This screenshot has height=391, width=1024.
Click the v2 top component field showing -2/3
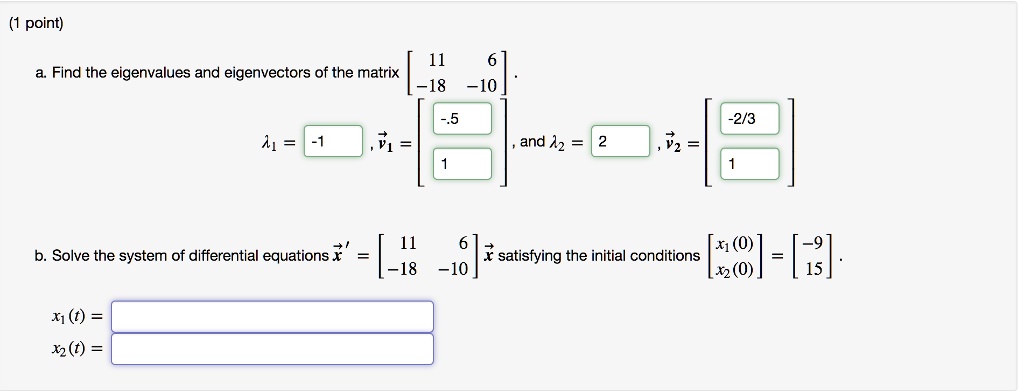750,118
